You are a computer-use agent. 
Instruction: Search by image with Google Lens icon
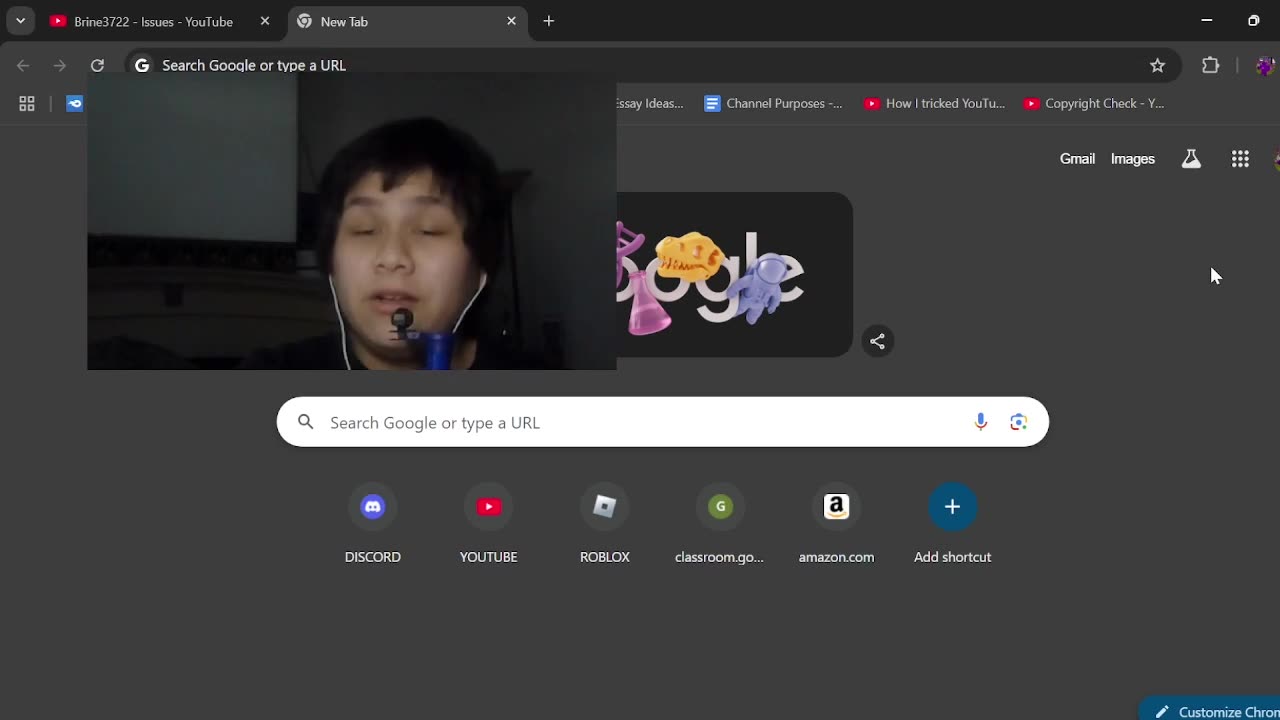tap(1018, 422)
